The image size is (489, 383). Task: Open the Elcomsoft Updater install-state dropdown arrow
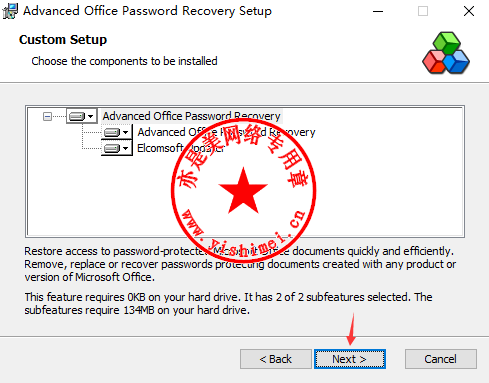click(125, 148)
